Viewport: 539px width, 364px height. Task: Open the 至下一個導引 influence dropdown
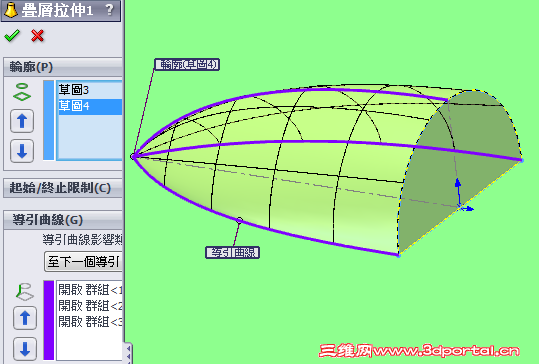click(x=83, y=262)
